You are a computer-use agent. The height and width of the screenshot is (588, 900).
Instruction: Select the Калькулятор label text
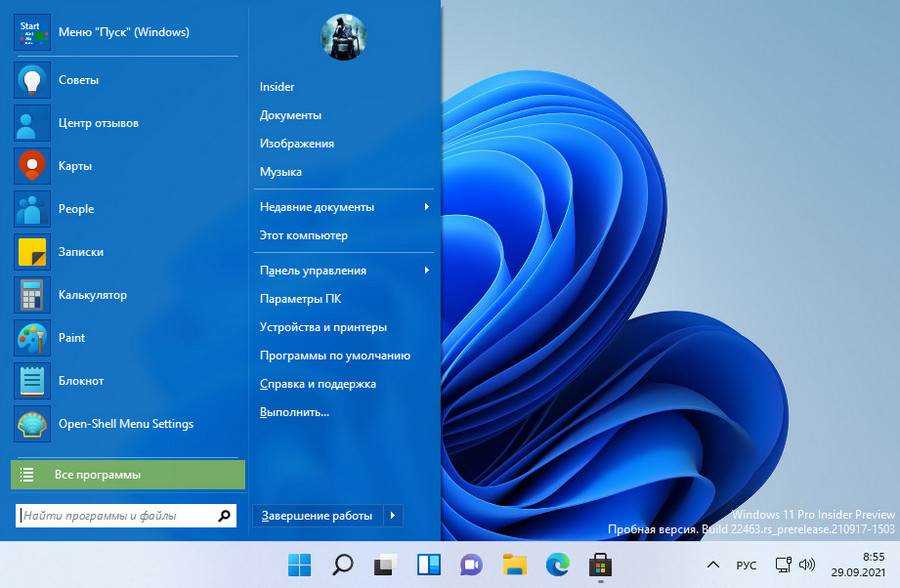point(92,295)
